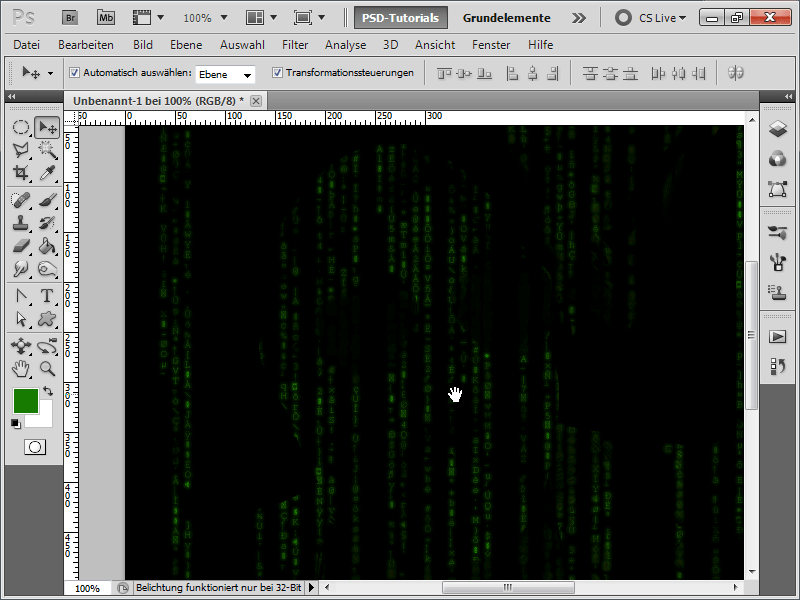
Task: Select the Zoom tool
Action: coord(47,368)
